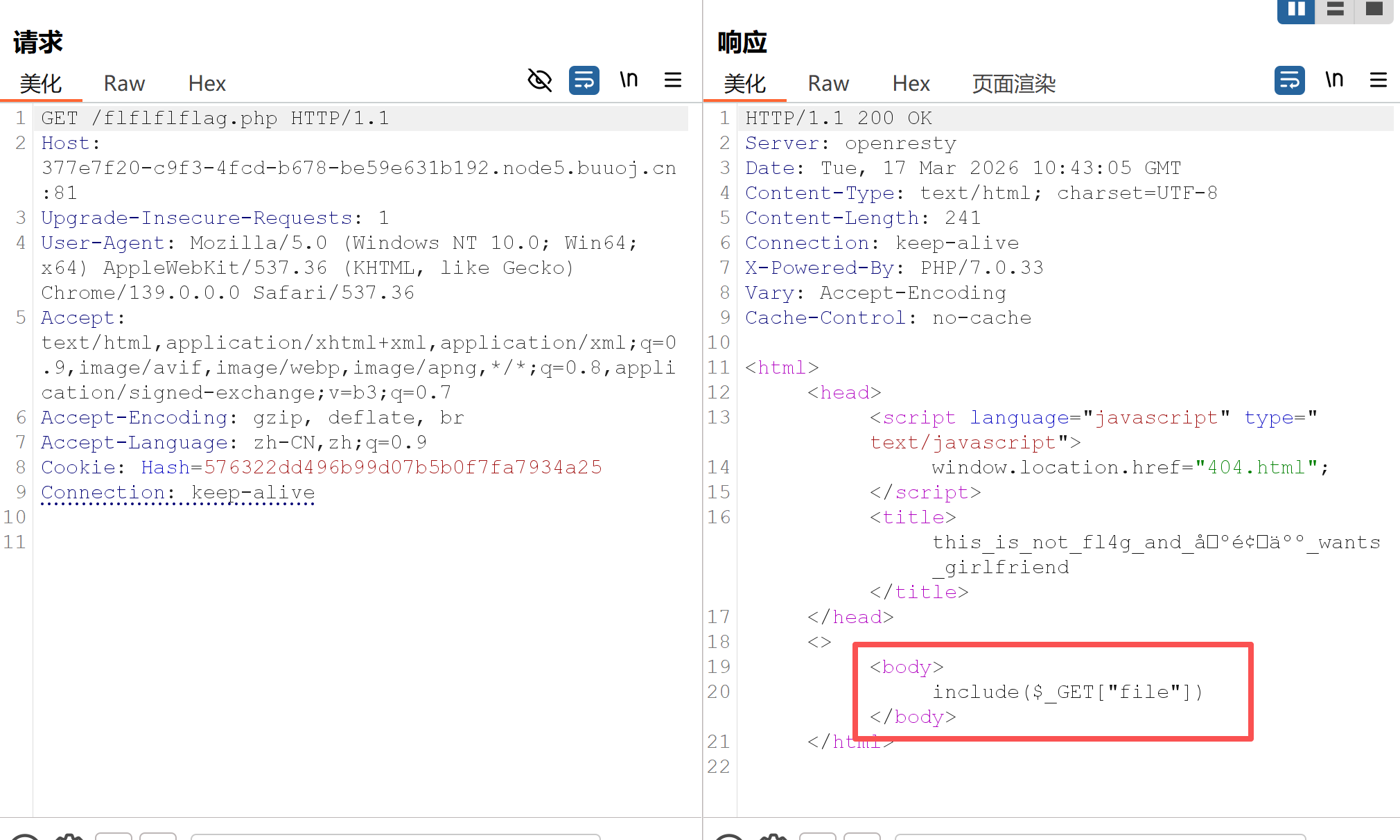Open the response Raw tab
This screenshot has height=840, width=1400.
pos(828,84)
